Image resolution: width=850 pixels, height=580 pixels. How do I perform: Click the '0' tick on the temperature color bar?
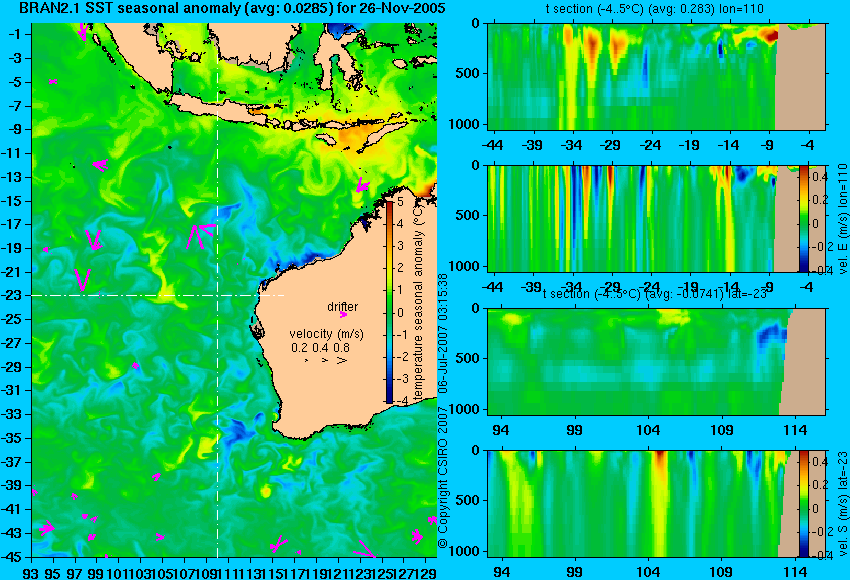click(400, 312)
